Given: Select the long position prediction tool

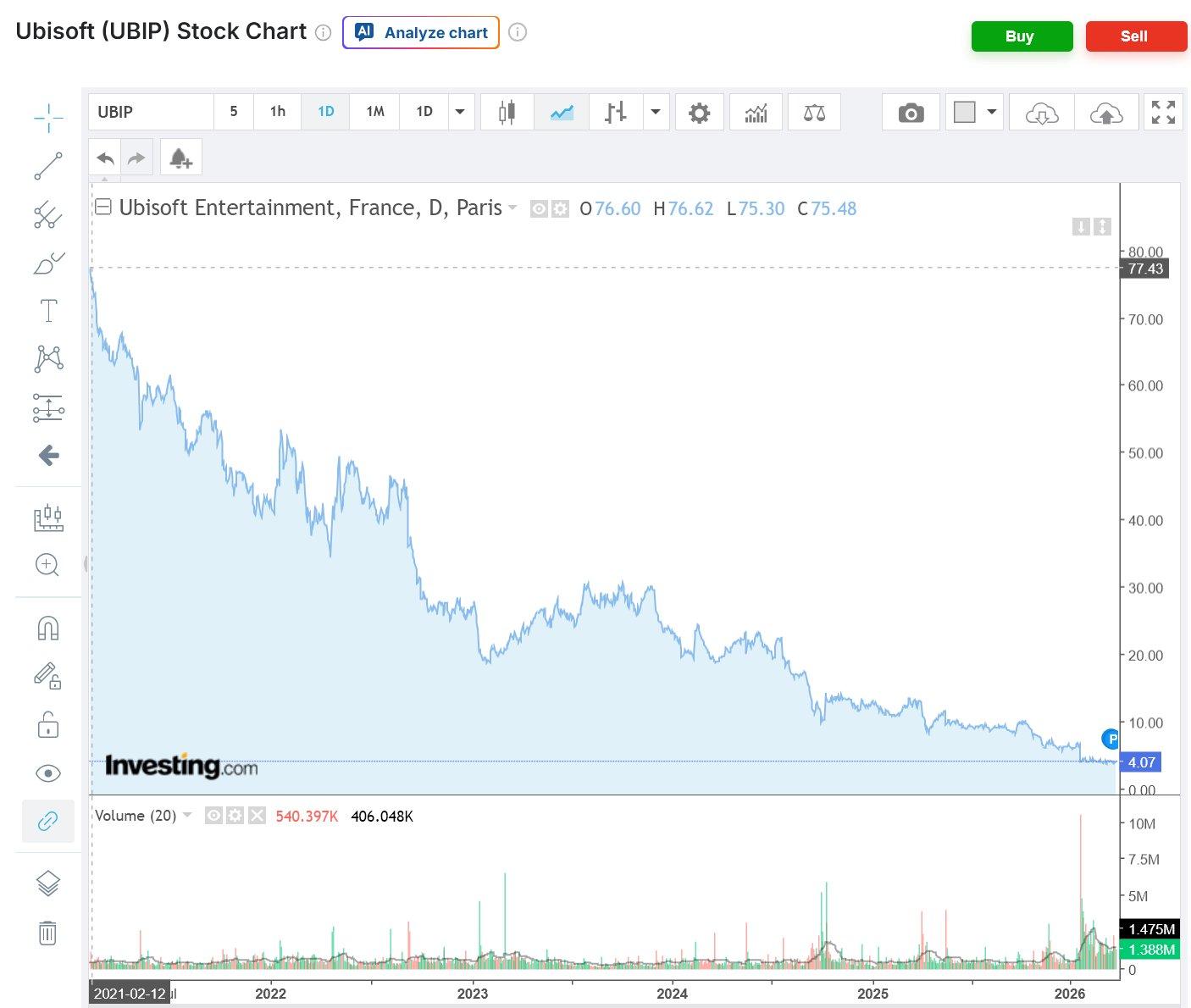Looking at the screenshot, I should [x=48, y=407].
